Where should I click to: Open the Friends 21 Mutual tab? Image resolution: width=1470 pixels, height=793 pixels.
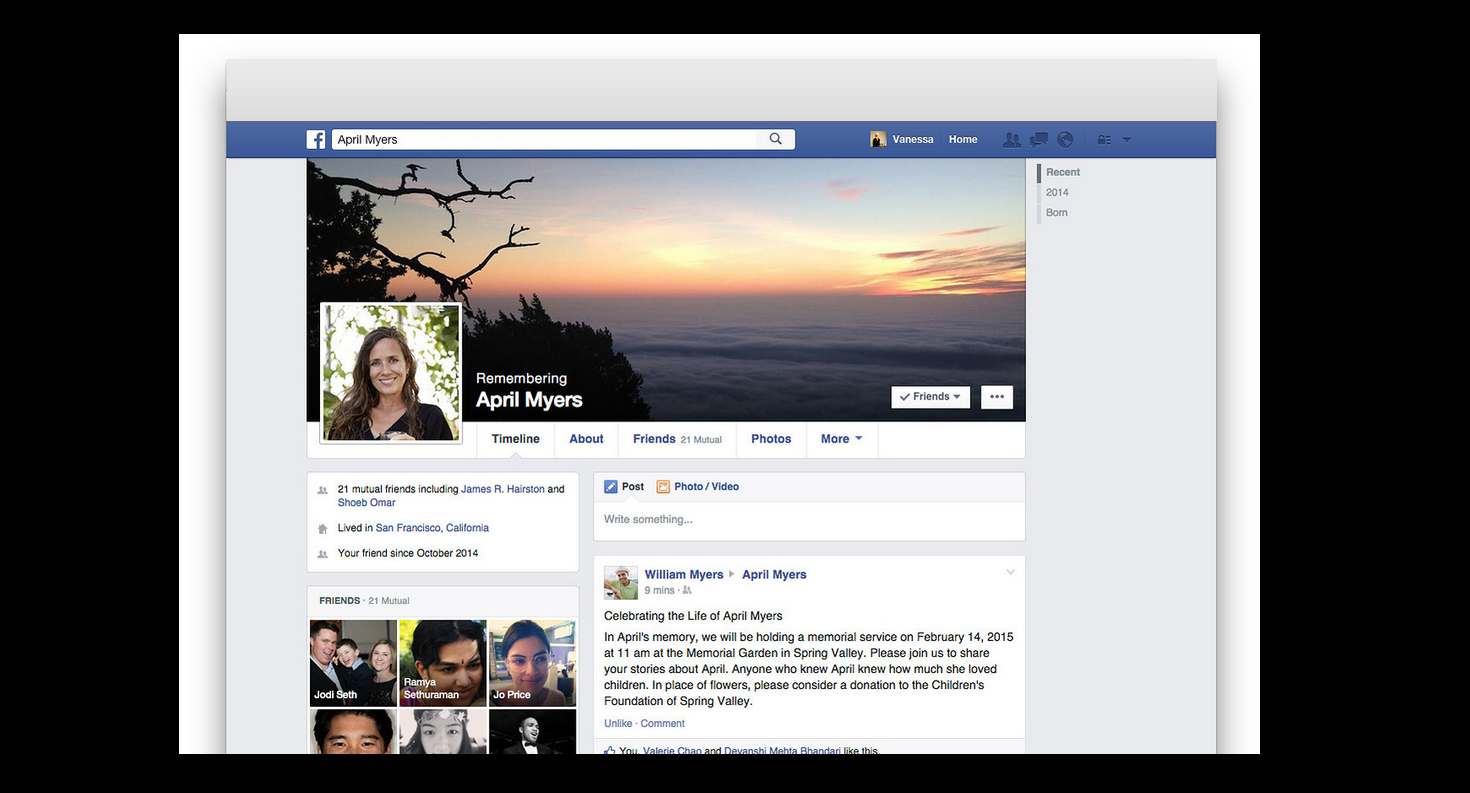(x=677, y=439)
